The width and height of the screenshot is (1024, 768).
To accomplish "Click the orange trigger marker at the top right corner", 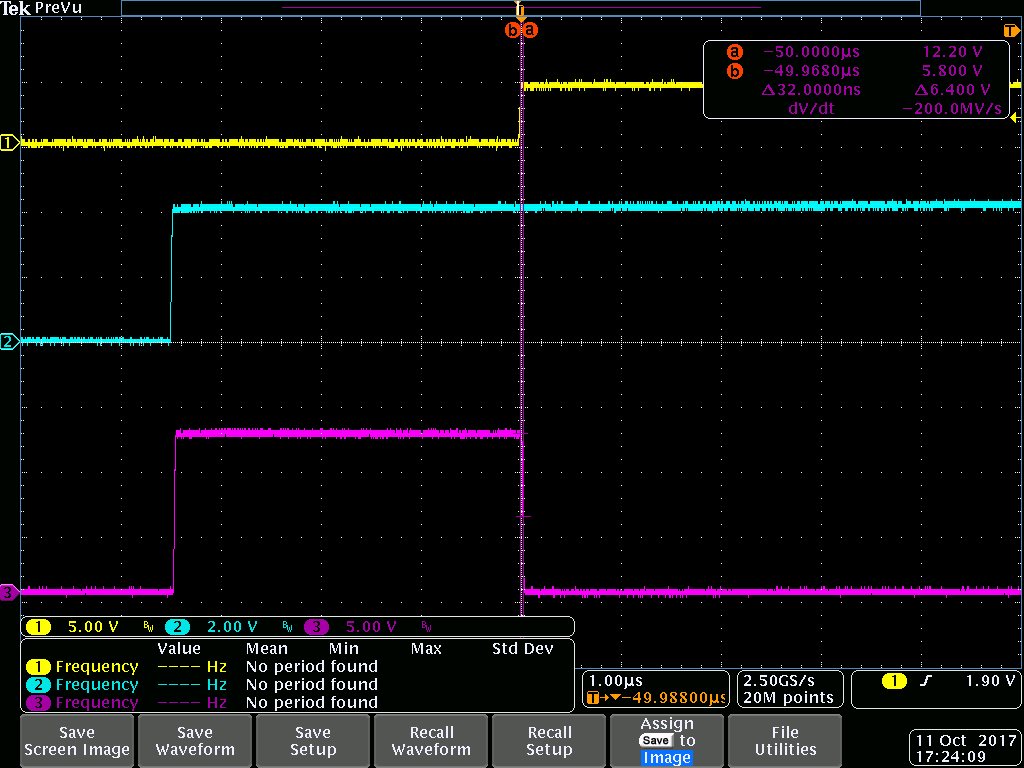I will 1010,31.
